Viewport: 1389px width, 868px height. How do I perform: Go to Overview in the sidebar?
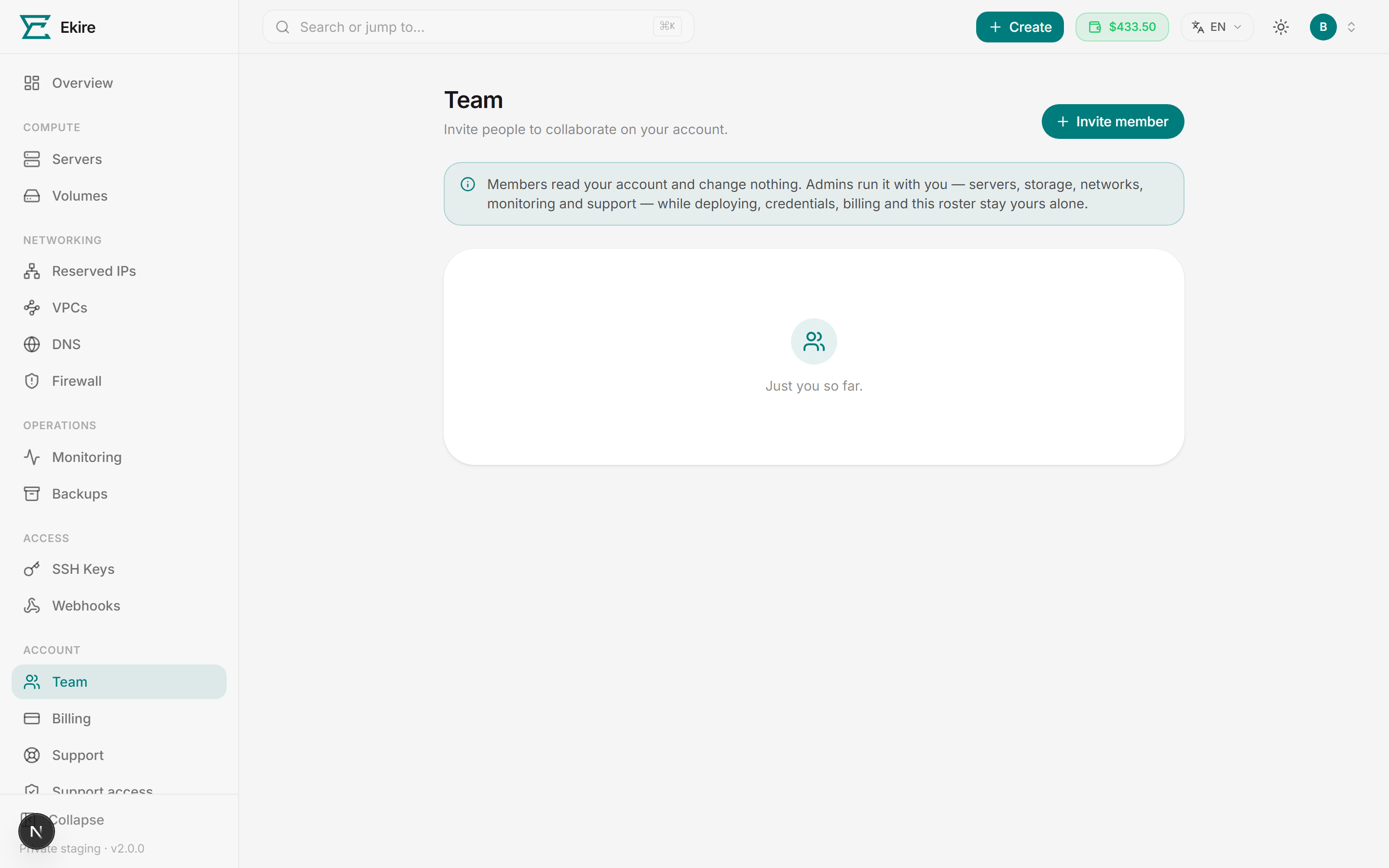pos(119,83)
